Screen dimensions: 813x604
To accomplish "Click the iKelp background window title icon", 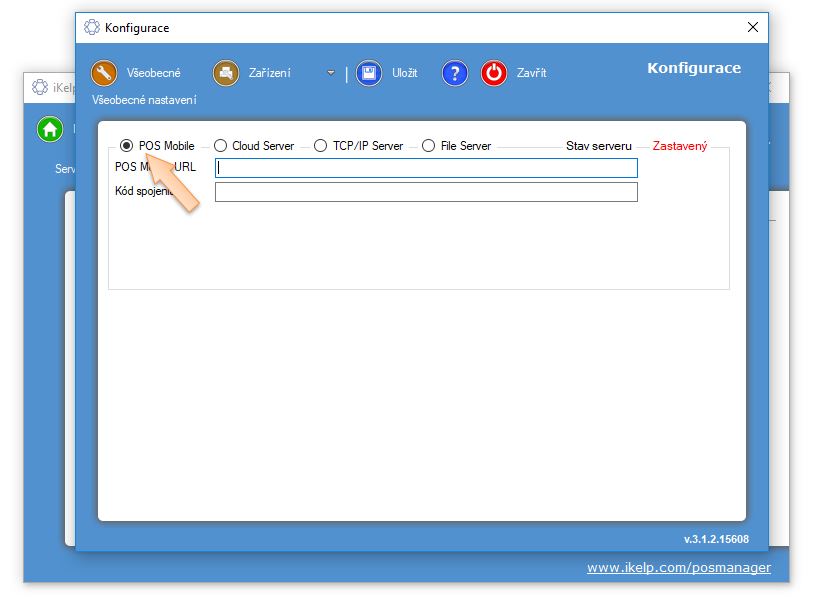I will [x=40, y=87].
